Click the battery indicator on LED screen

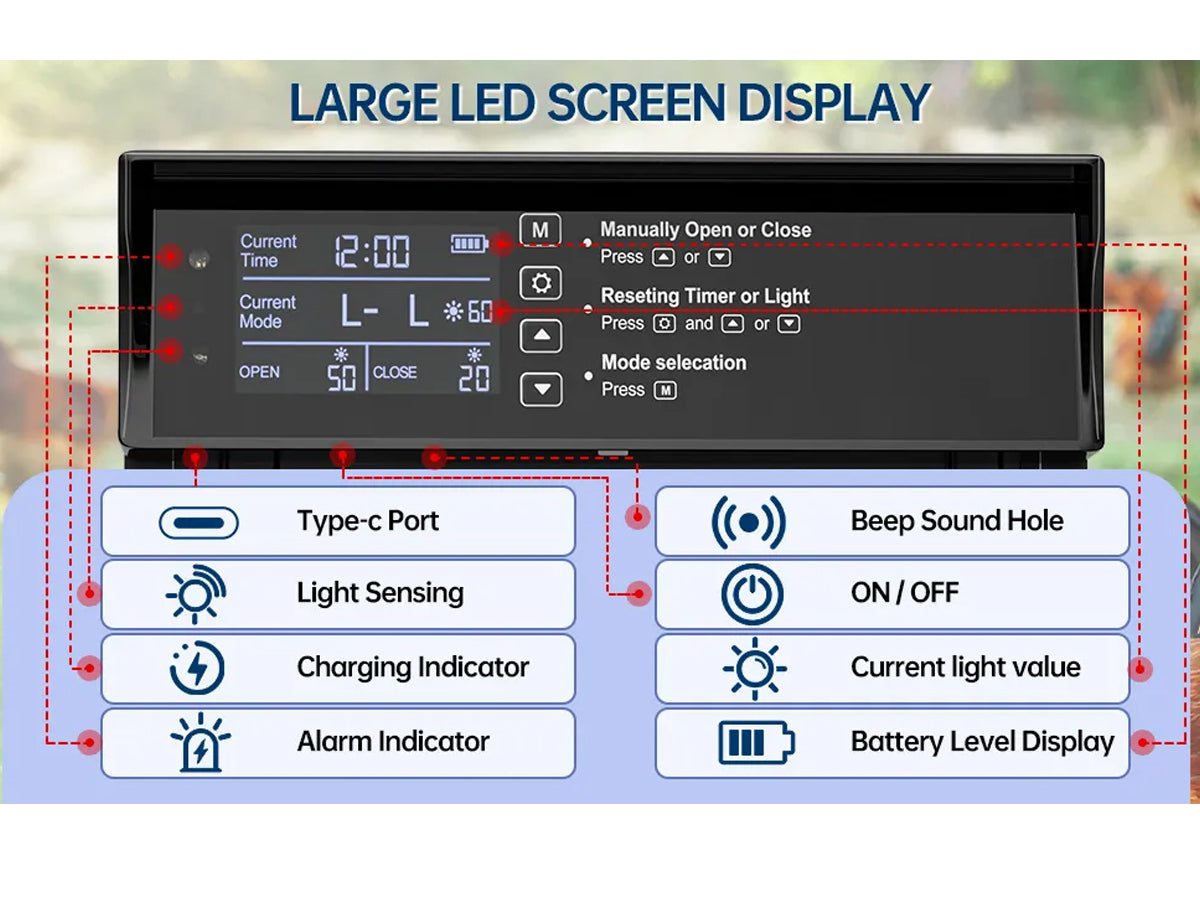click(x=468, y=243)
